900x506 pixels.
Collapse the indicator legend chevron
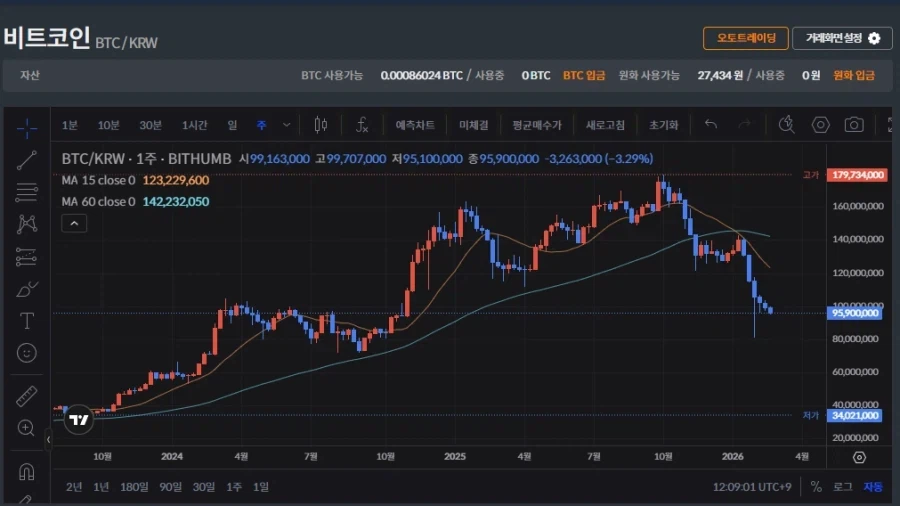point(74,223)
